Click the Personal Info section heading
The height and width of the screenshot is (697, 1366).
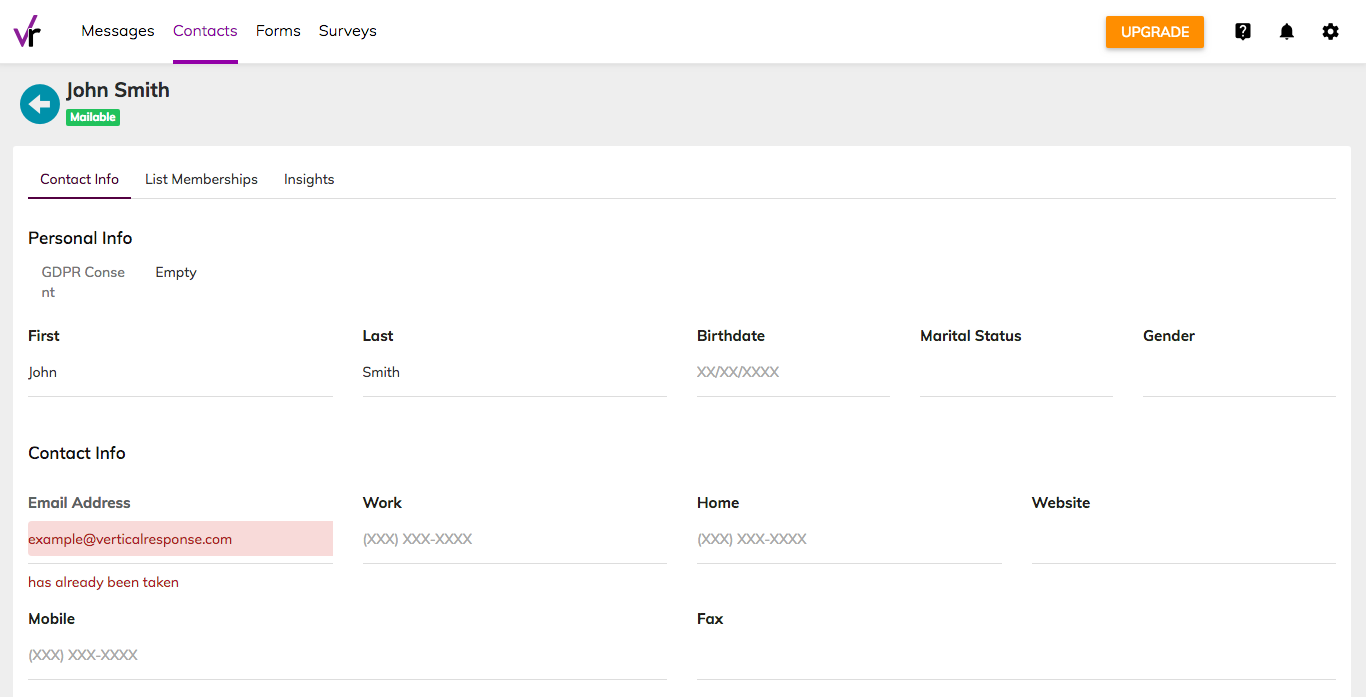[x=80, y=238]
